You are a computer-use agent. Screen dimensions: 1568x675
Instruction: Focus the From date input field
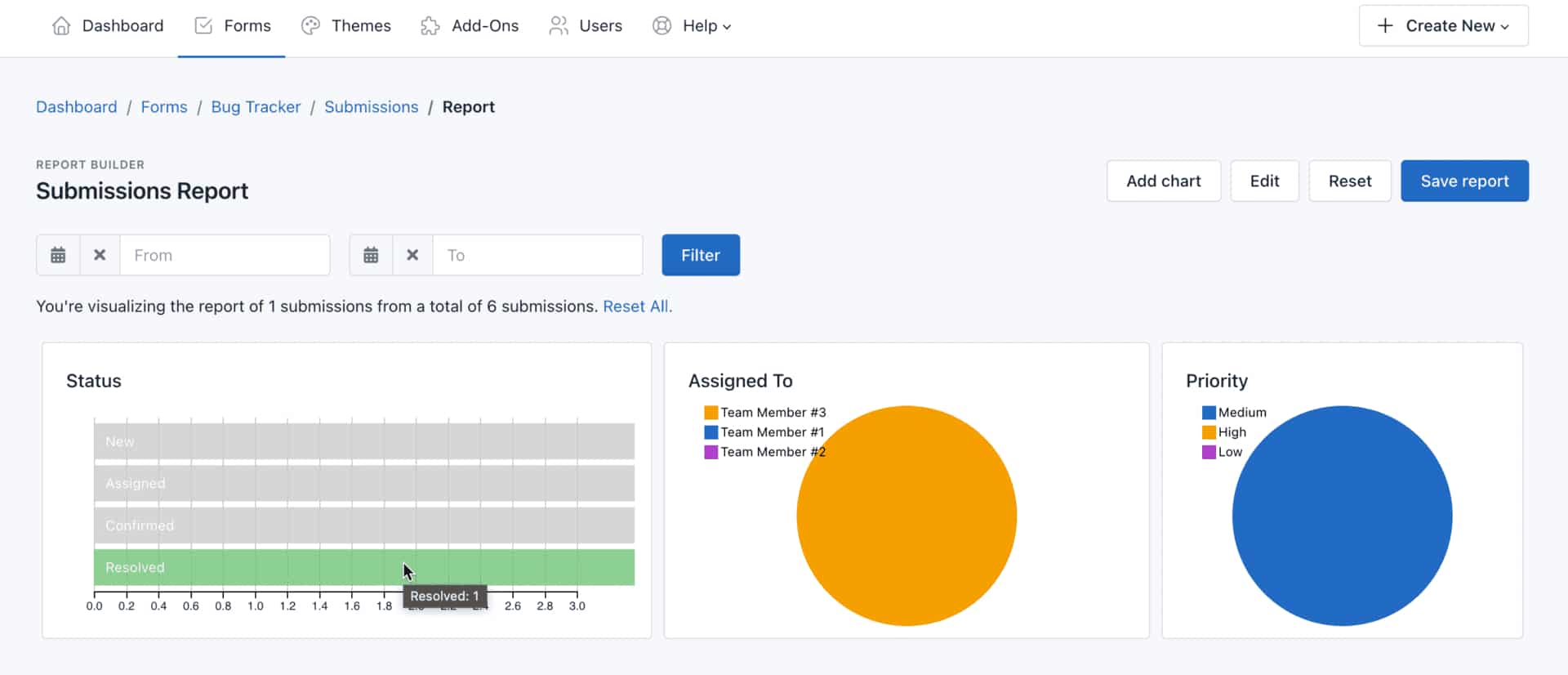click(x=225, y=255)
